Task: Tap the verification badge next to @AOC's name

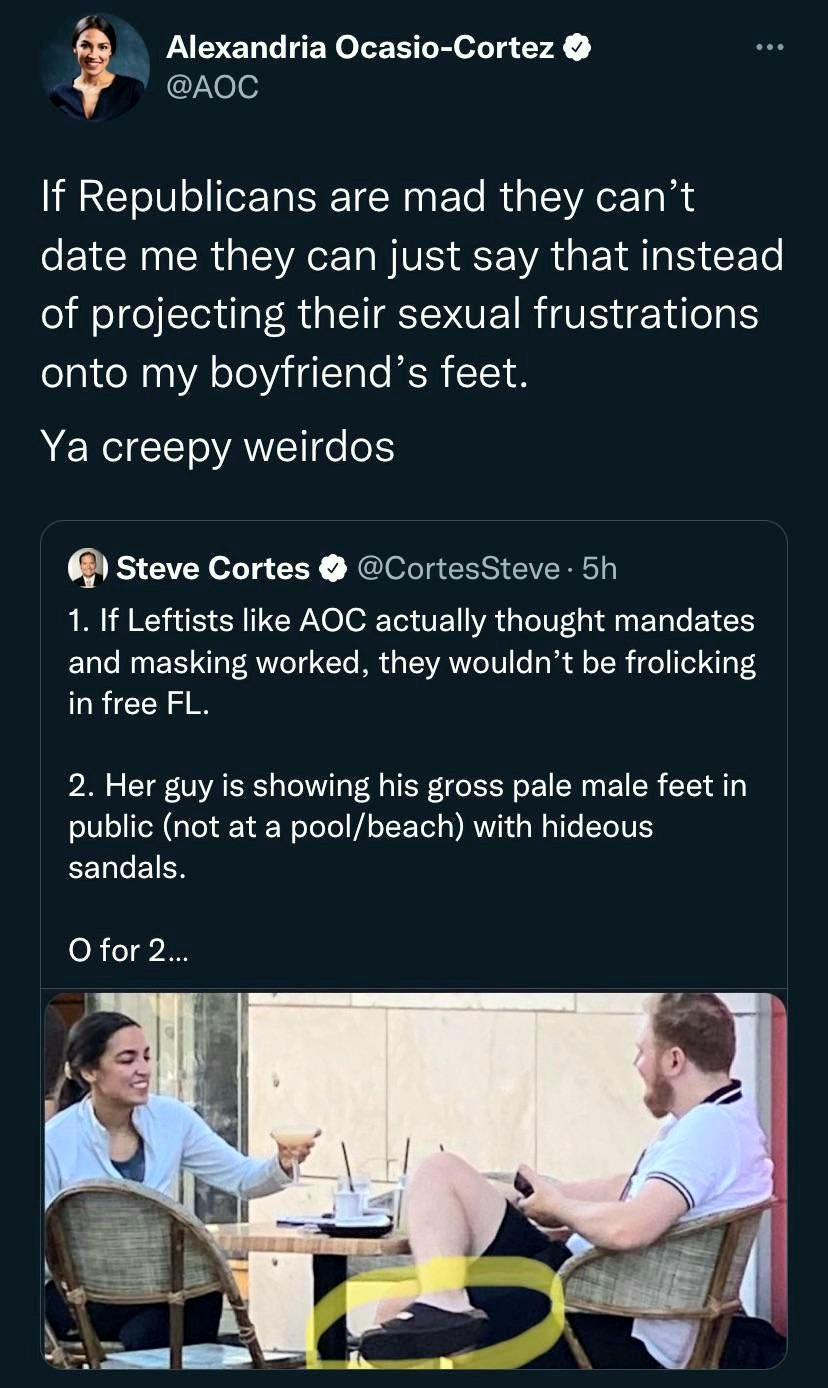Action: [578, 46]
